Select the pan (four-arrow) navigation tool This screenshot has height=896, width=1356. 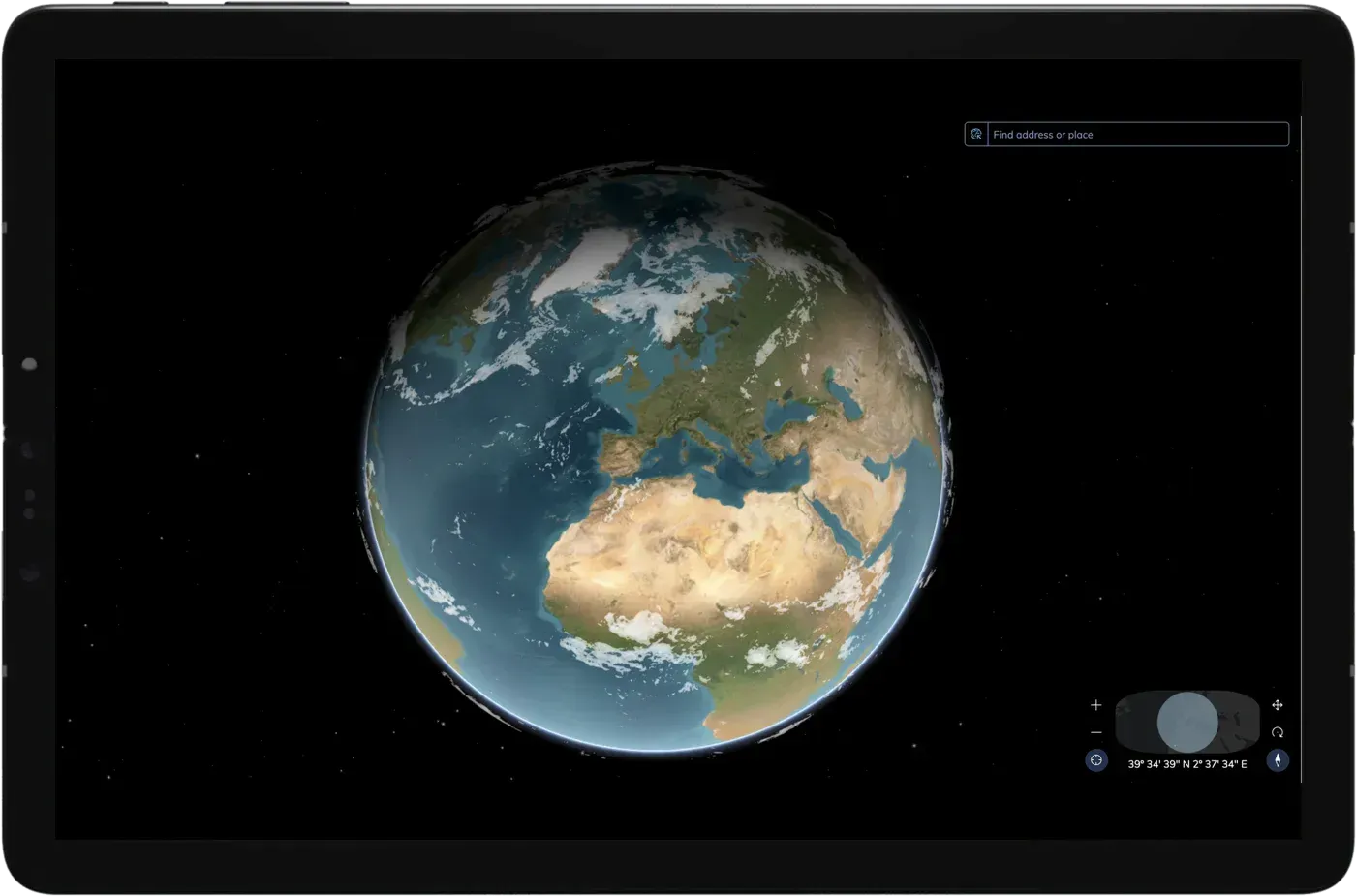coord(1278,705)
